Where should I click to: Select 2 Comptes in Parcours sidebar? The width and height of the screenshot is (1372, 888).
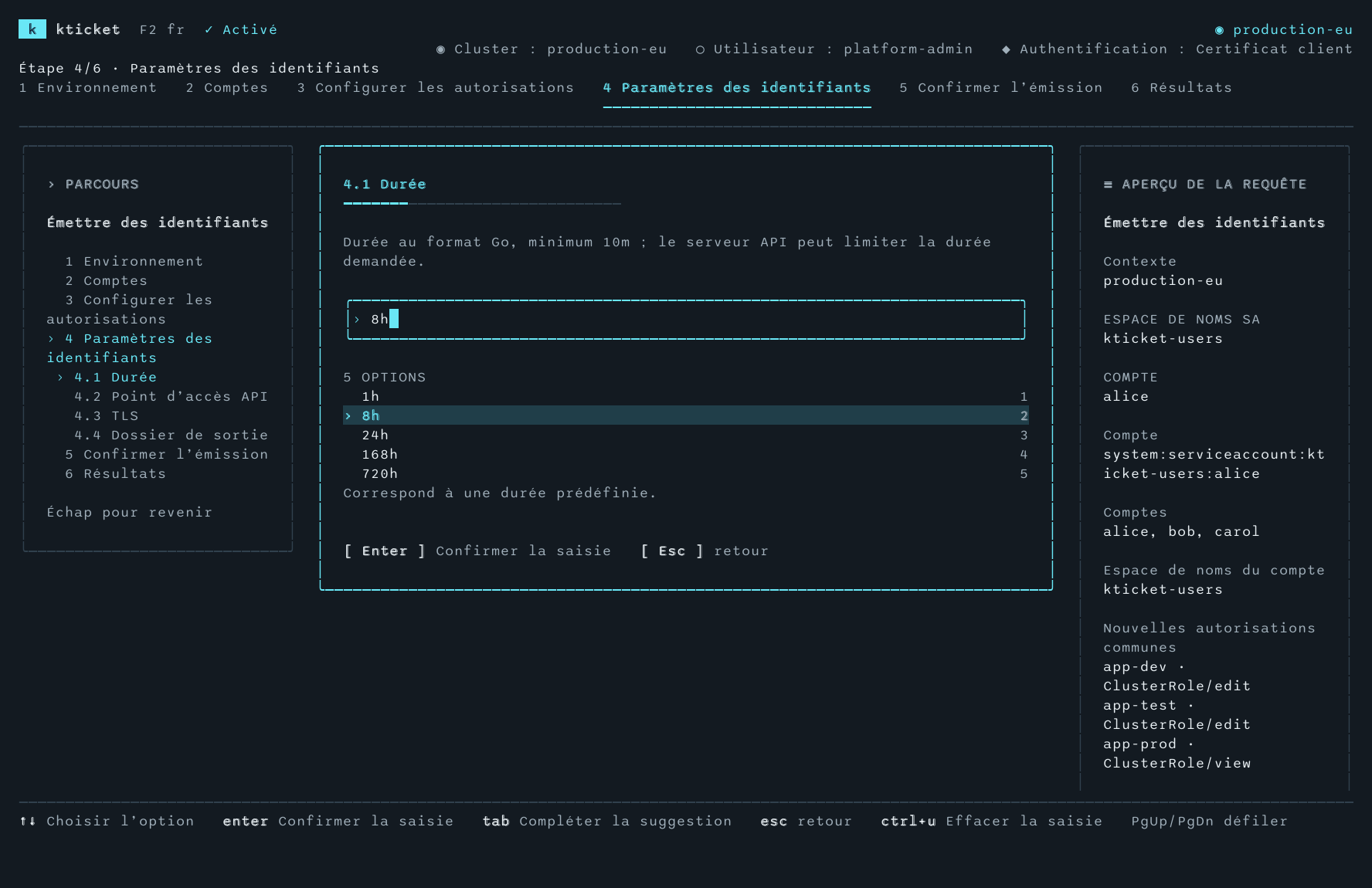[107, 281]
